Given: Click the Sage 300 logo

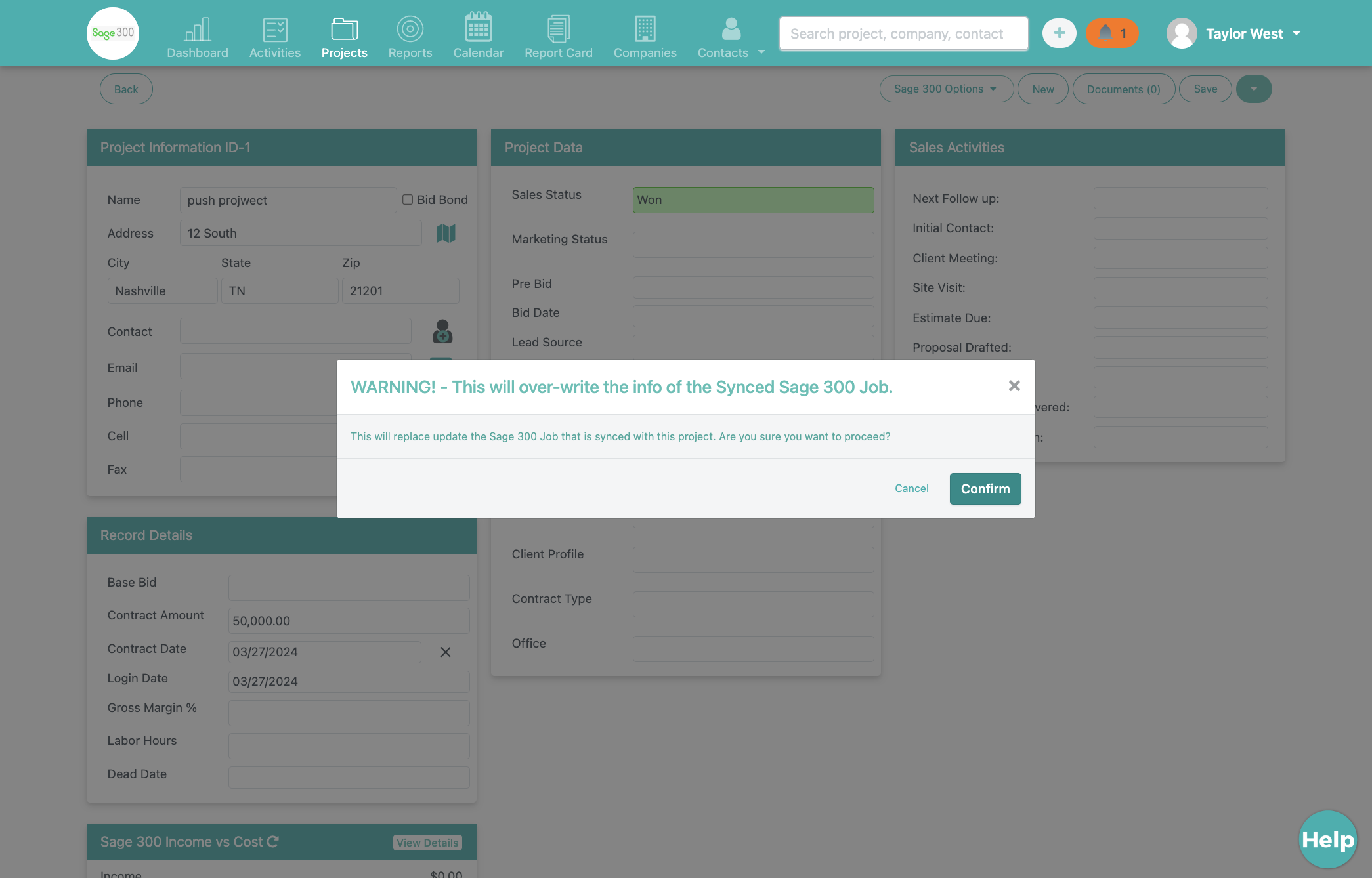Looking at the screenshot, I should click(113, 33).
